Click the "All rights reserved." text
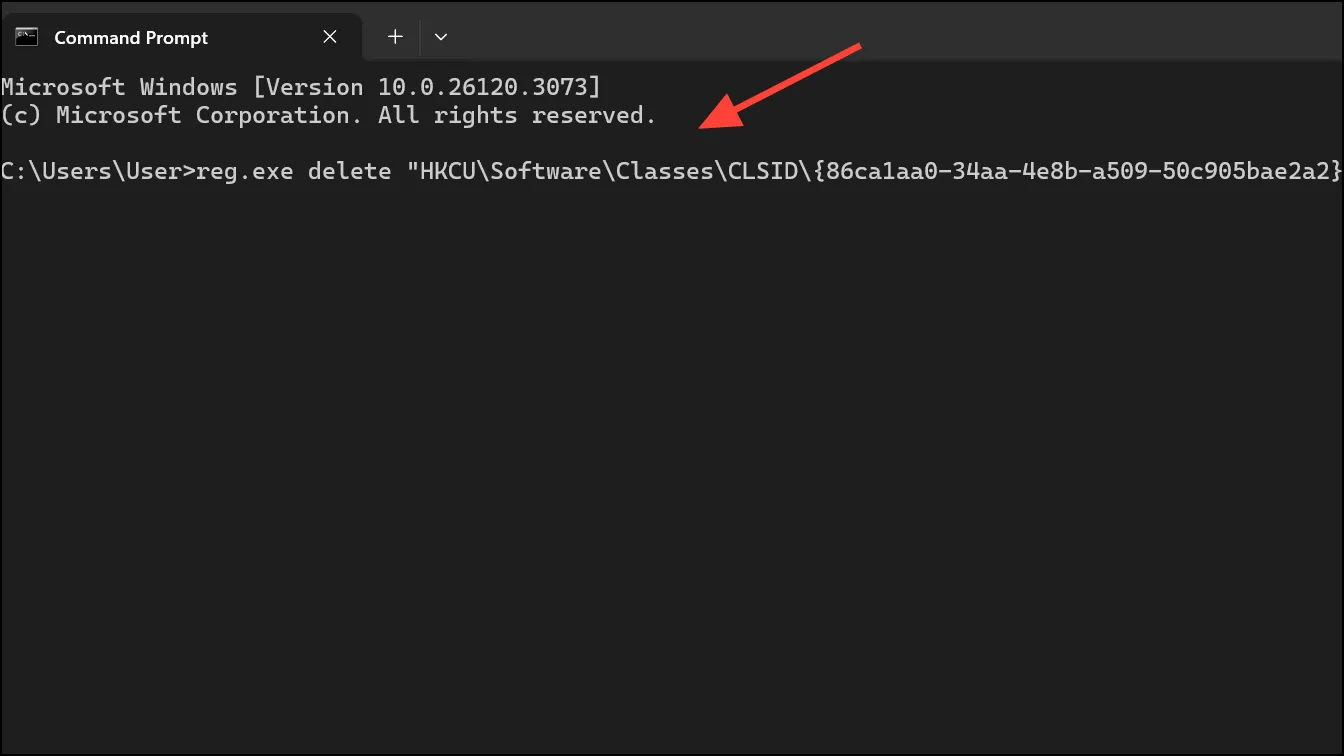This screenshot has height=756, width=1344. point(517,115)
